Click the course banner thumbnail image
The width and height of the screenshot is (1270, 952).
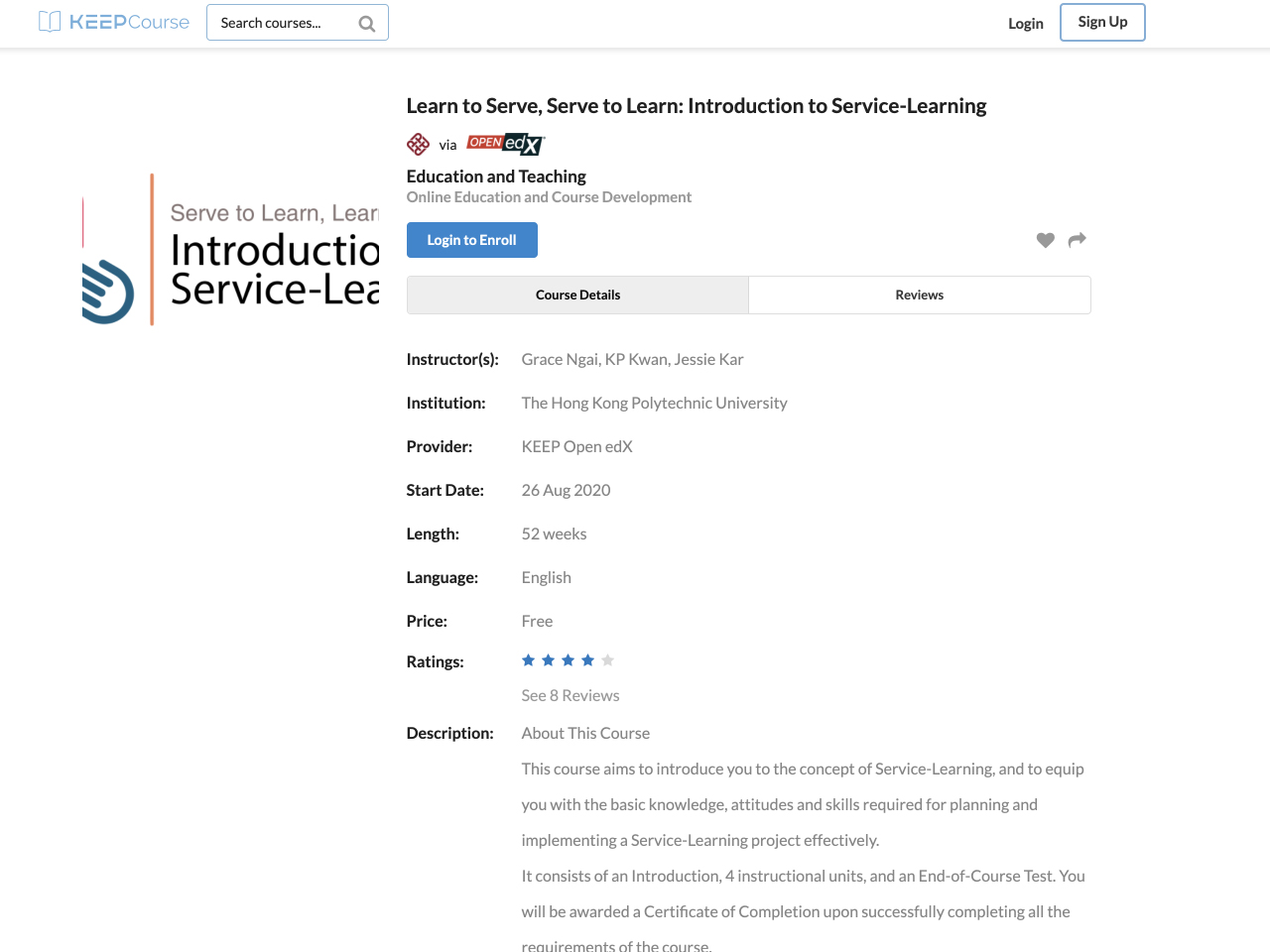click(x=230, y=250)
